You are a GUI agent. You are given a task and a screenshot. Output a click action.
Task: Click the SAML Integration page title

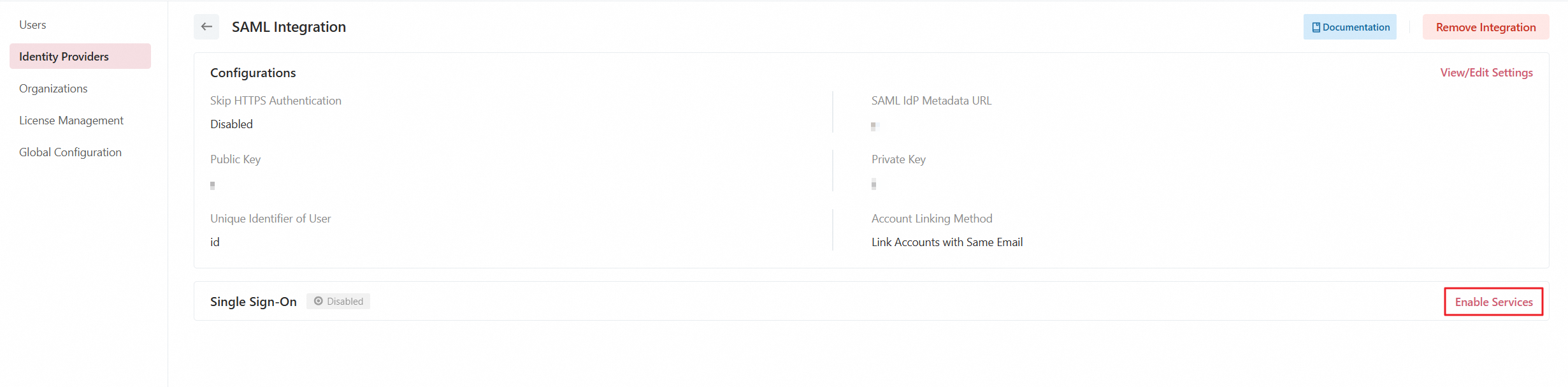(289, 27)
